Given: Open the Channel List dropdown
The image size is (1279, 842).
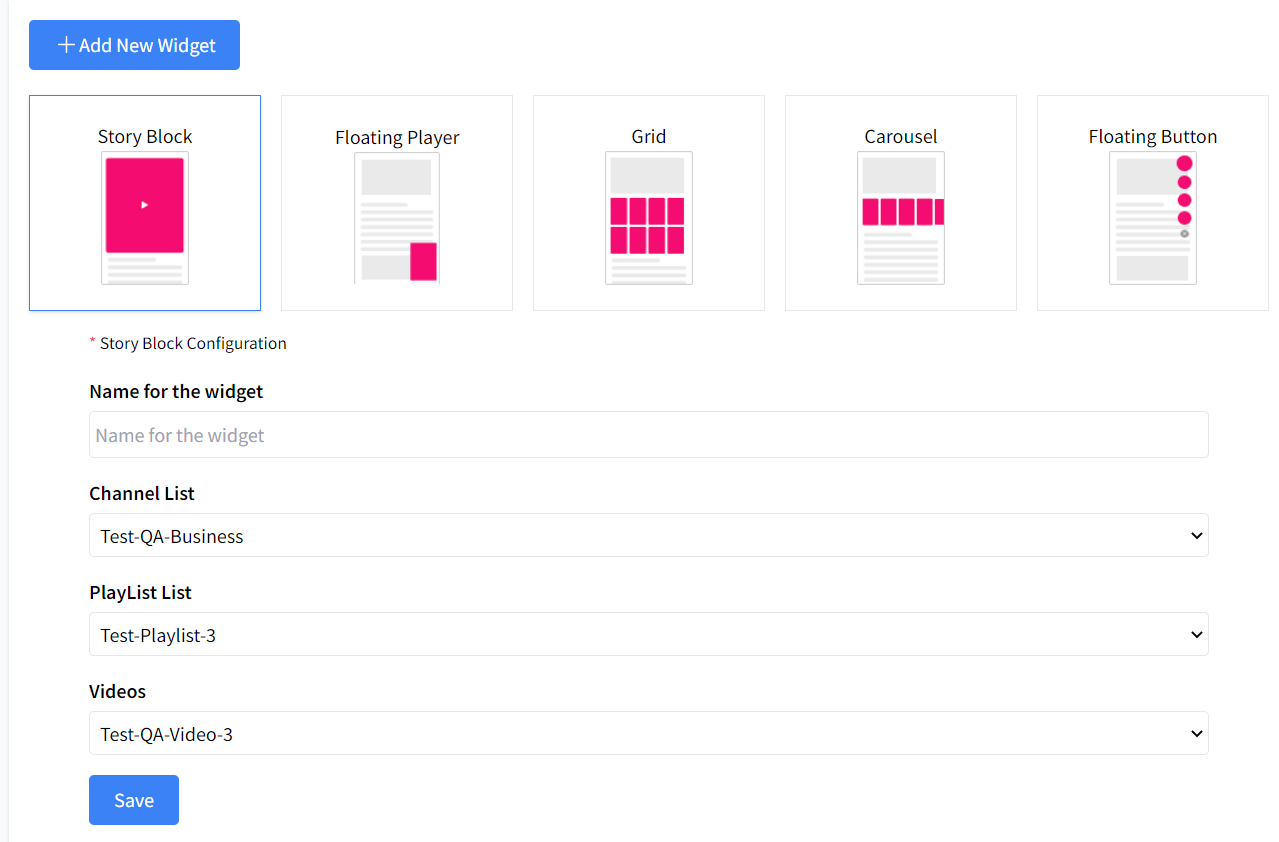Looking at the screenshot, I should 649,535.
